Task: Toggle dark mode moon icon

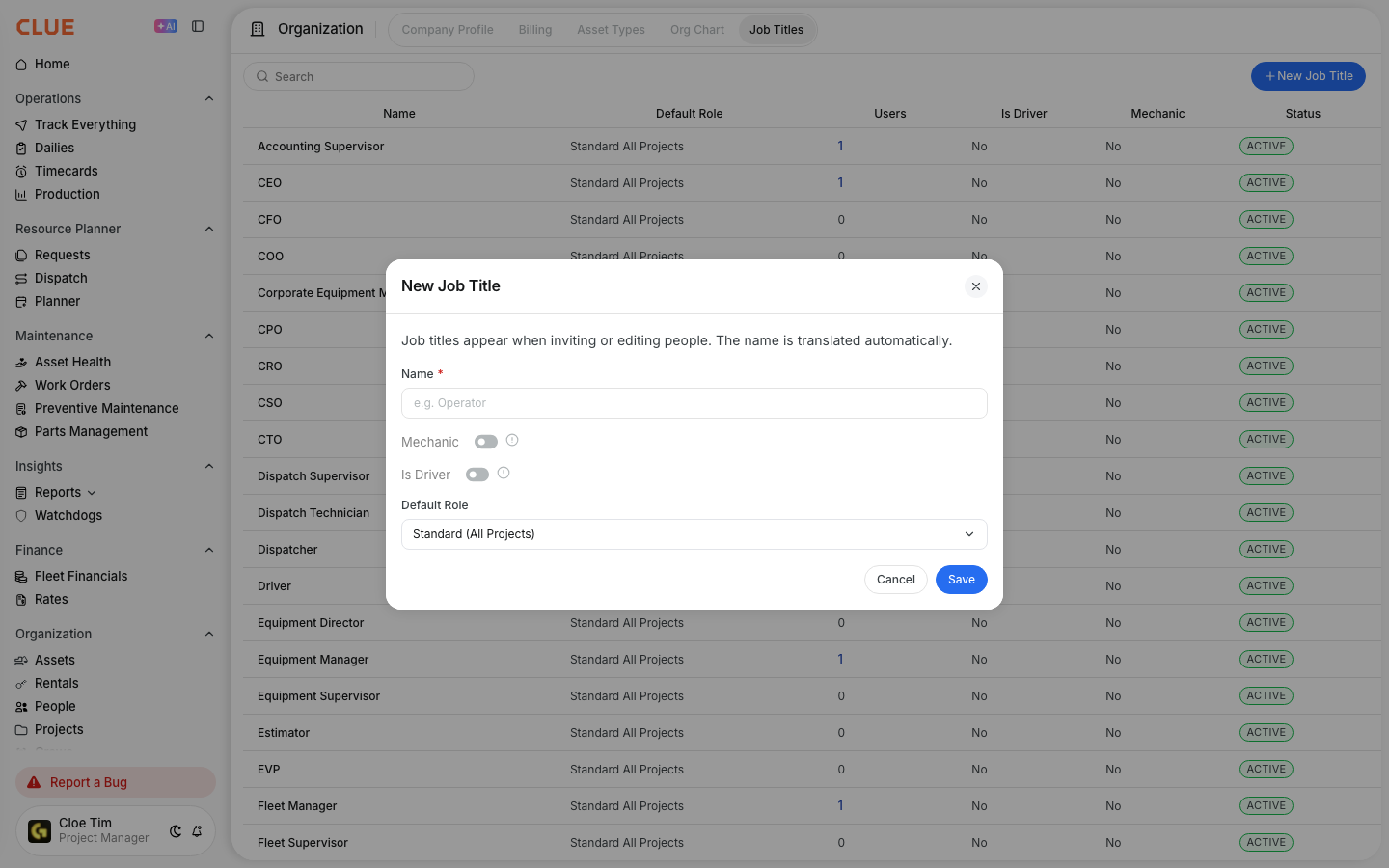Action: tap(176, 831)
